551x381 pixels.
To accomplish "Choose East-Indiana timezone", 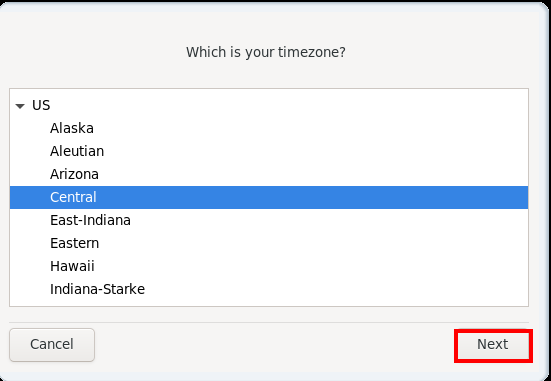I will (90, 220).
